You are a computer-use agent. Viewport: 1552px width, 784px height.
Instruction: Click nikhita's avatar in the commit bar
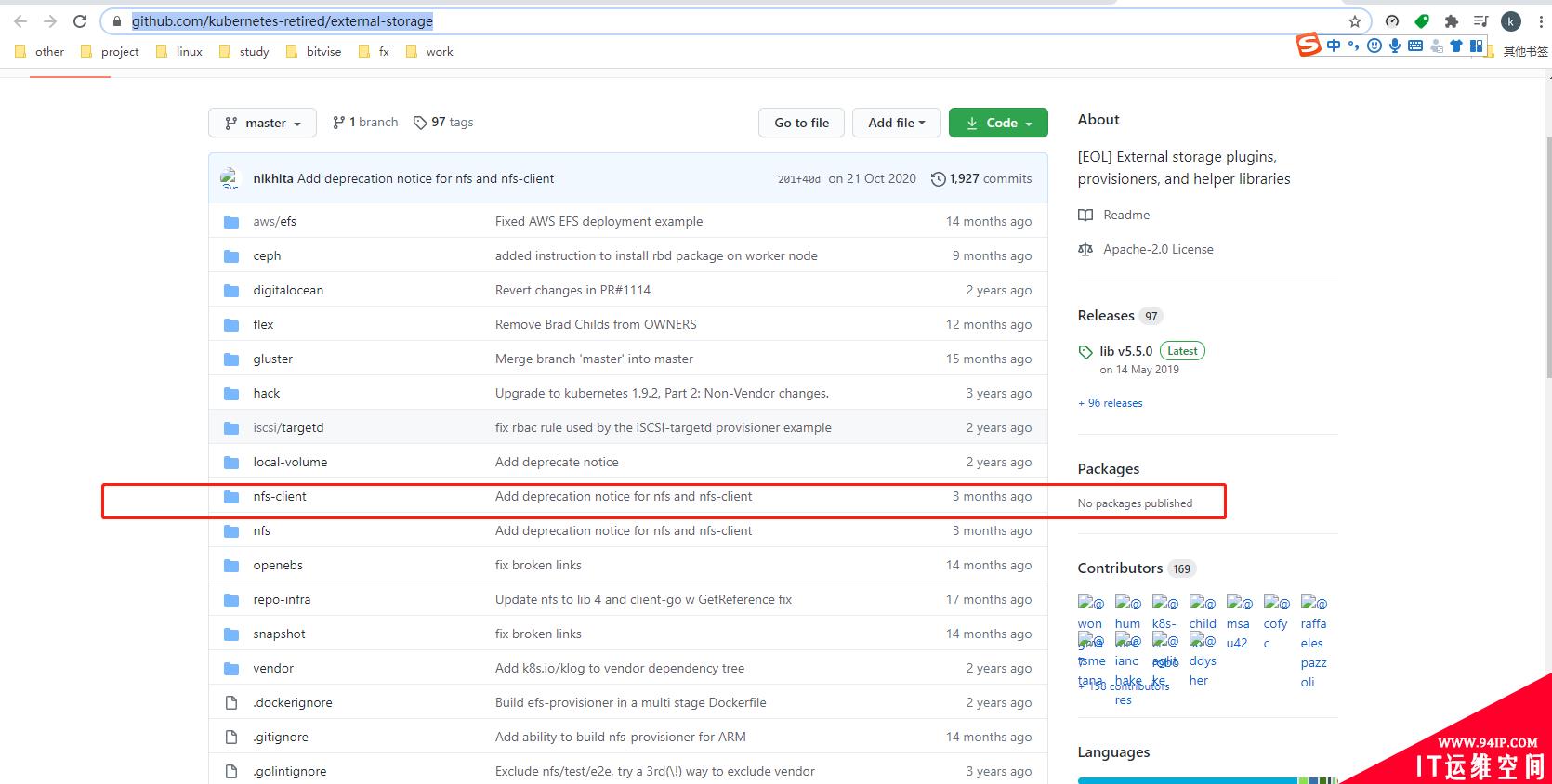tap(230, 178)
